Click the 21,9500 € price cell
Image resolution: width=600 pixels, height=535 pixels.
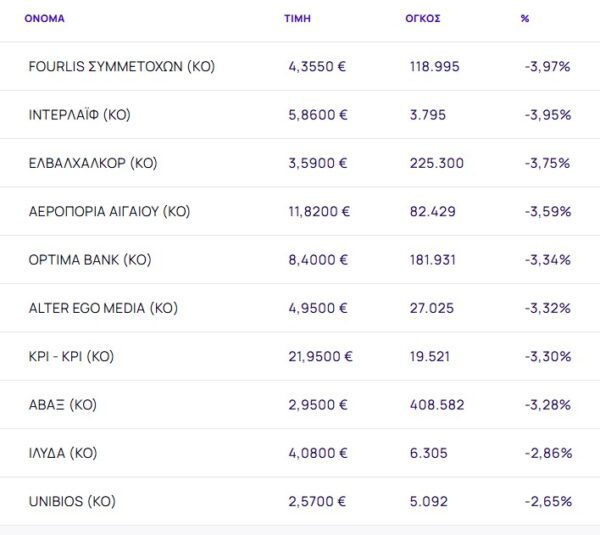(320, 356)
